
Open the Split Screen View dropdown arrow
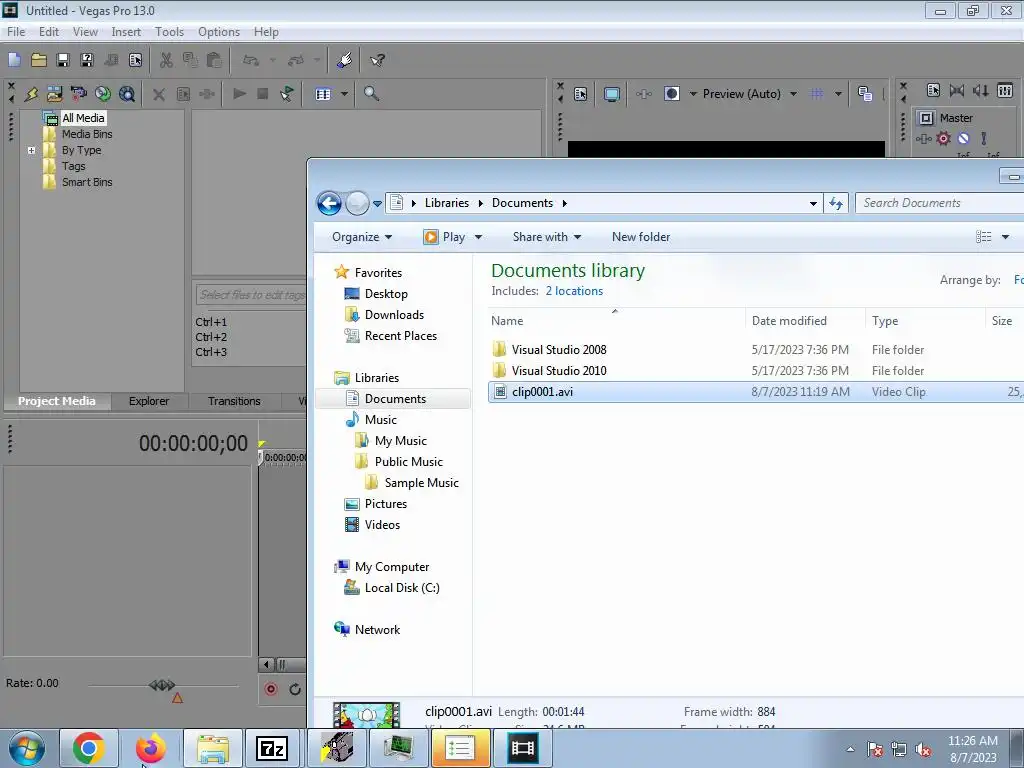pyautogui.click(x=694, y=94)
